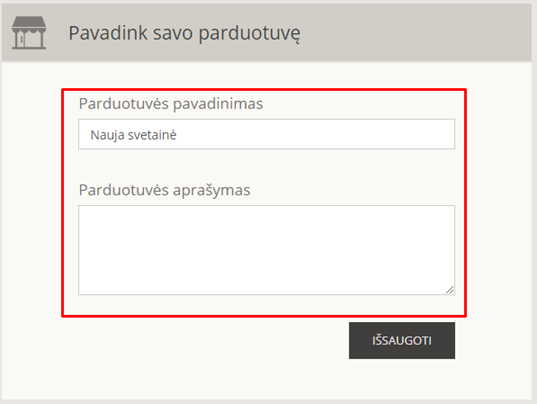
Task: Click the word 'Pavadink' in the header
Action: tap(108, 33)
